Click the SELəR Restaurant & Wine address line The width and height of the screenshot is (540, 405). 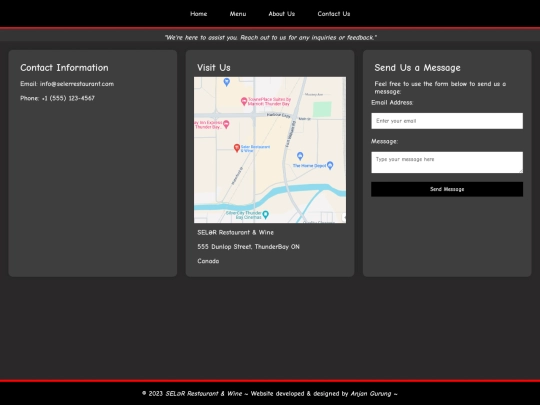tap(236, 232)
